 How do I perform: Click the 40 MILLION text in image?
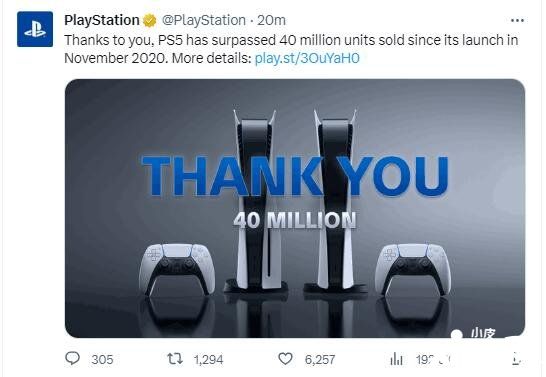click(x=295, y=220)
